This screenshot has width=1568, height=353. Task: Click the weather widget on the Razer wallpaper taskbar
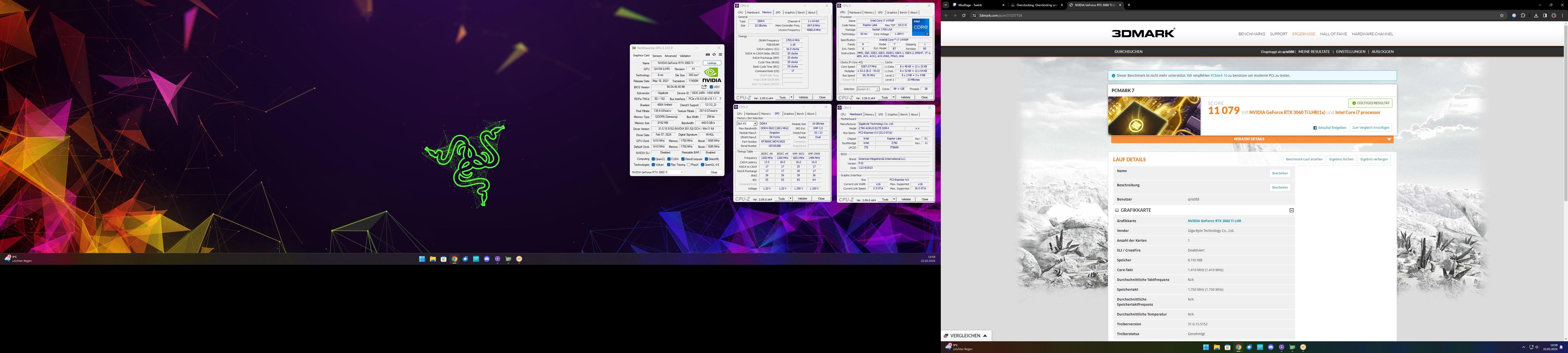[18, 259]
